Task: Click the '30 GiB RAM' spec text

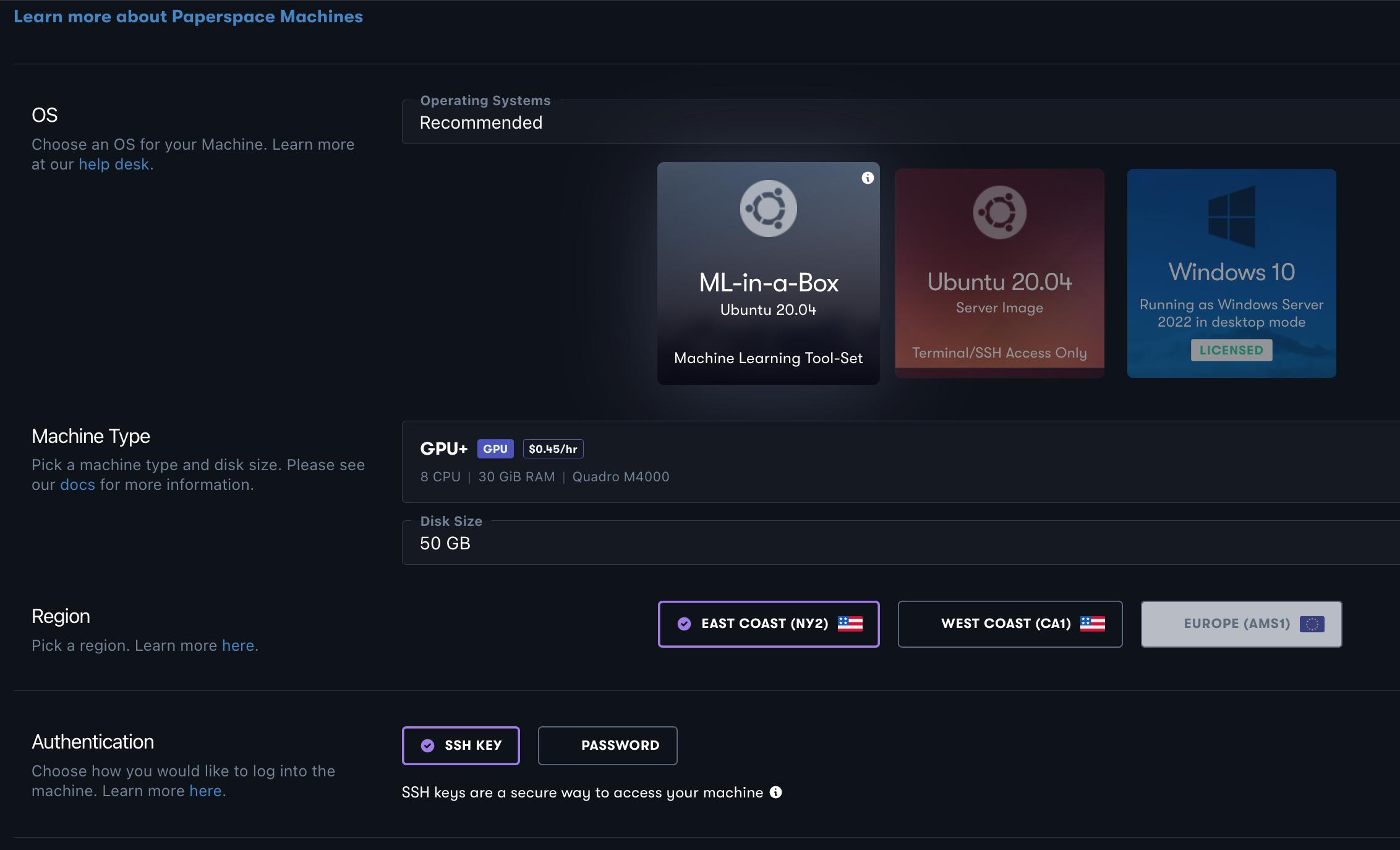Action: click(516, 476)
